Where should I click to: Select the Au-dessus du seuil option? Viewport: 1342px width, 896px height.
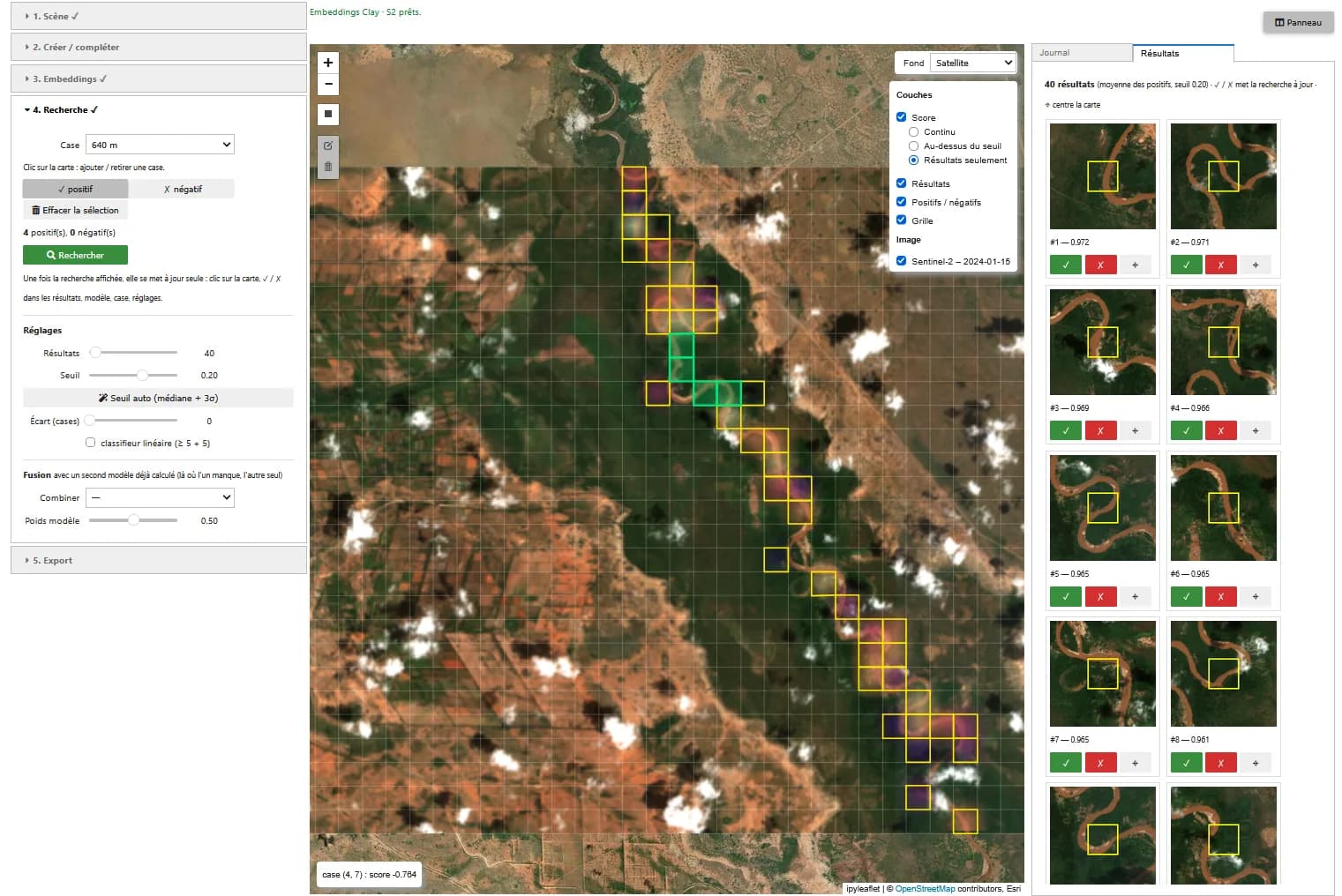pos(913,146)
